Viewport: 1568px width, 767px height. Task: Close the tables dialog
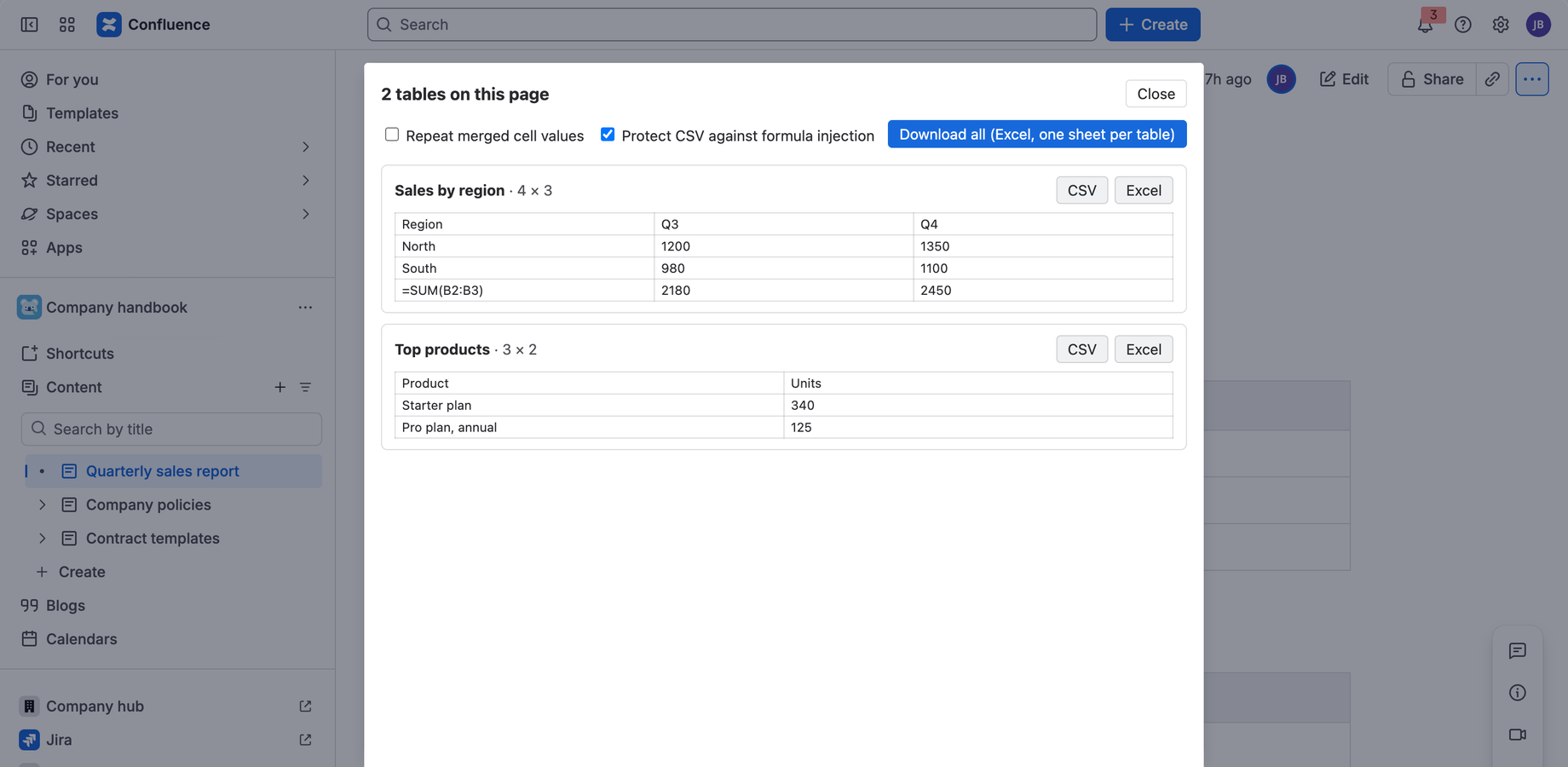[1156, 94]
